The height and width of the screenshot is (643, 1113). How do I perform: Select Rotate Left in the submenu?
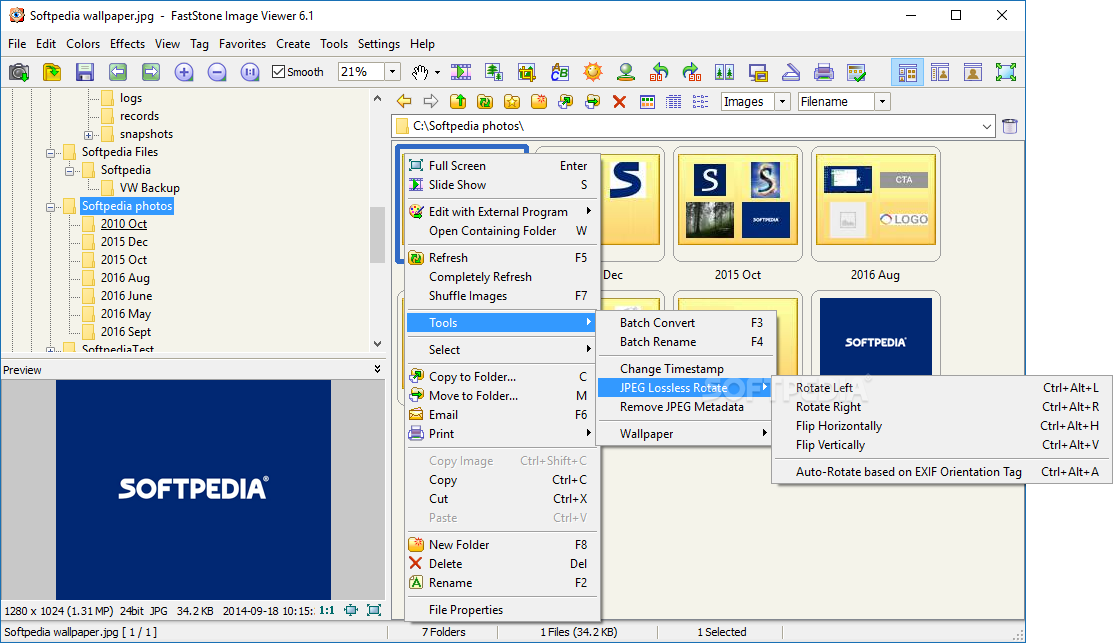point(824,388)
